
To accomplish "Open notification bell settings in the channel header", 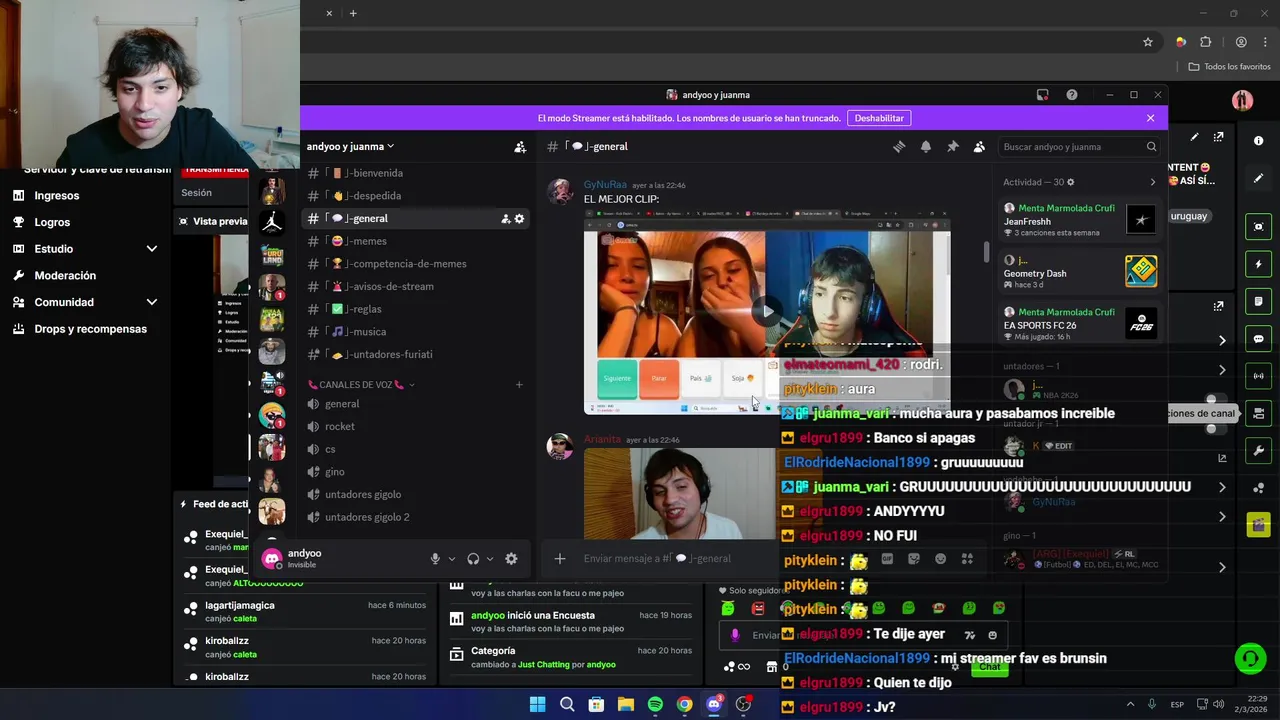I will (926, 147).
